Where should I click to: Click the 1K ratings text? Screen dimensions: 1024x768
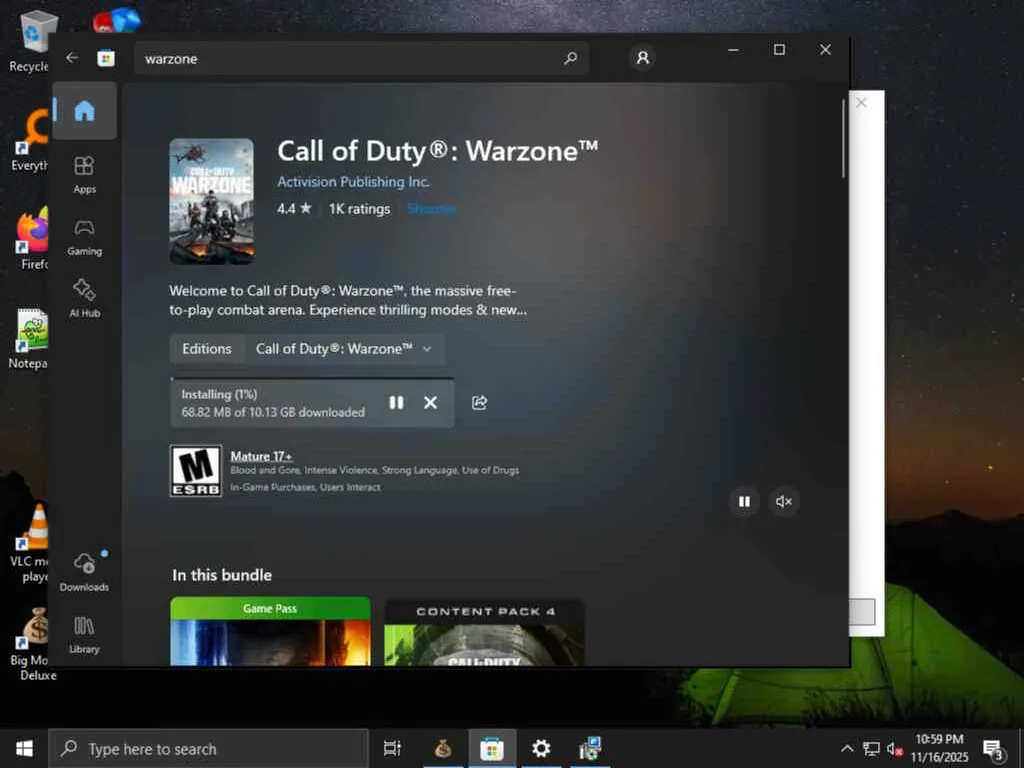coord(359,209)
